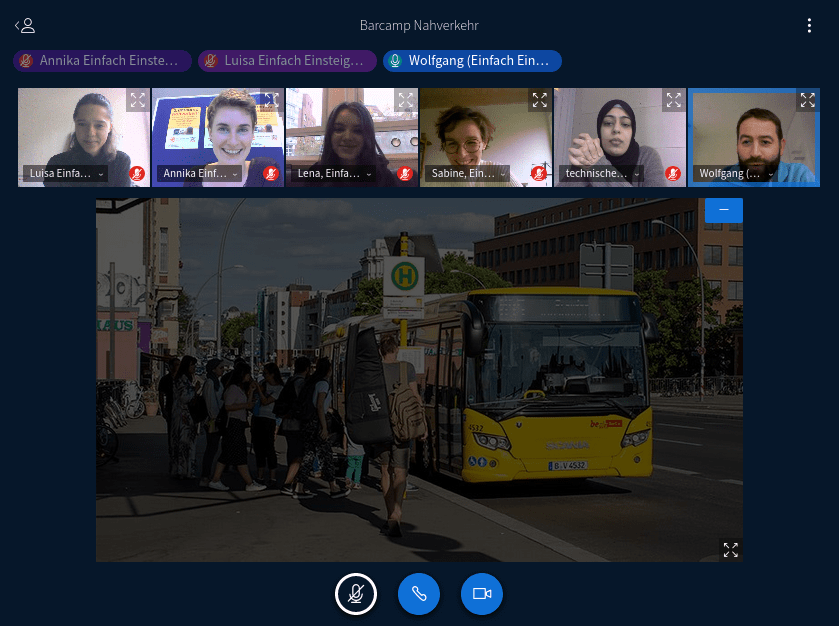Minimize the presentation with the blue button
The image size is (839, 626).
click(x=723, y=210)
